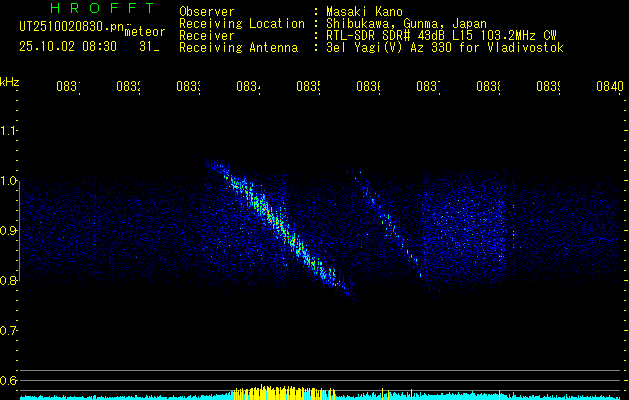
Task: Click the 0.6 kHz frequency label
Action: (8, 380)
